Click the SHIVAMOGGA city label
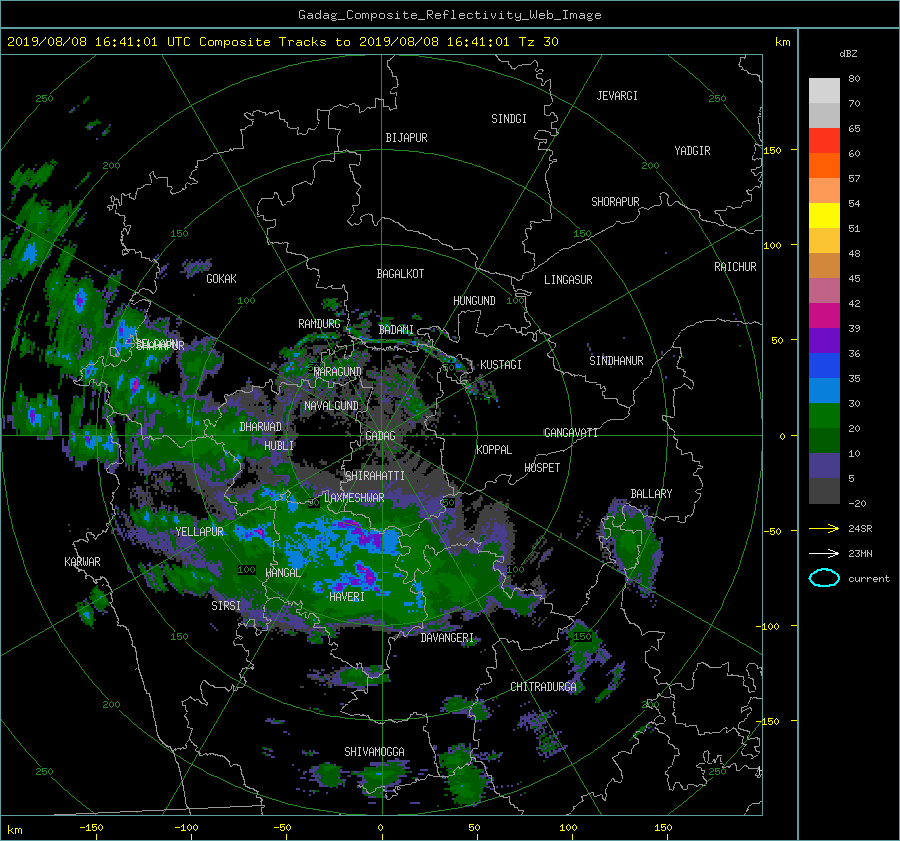The height and width of the screenshot is (841, 900). click(374, 752)
